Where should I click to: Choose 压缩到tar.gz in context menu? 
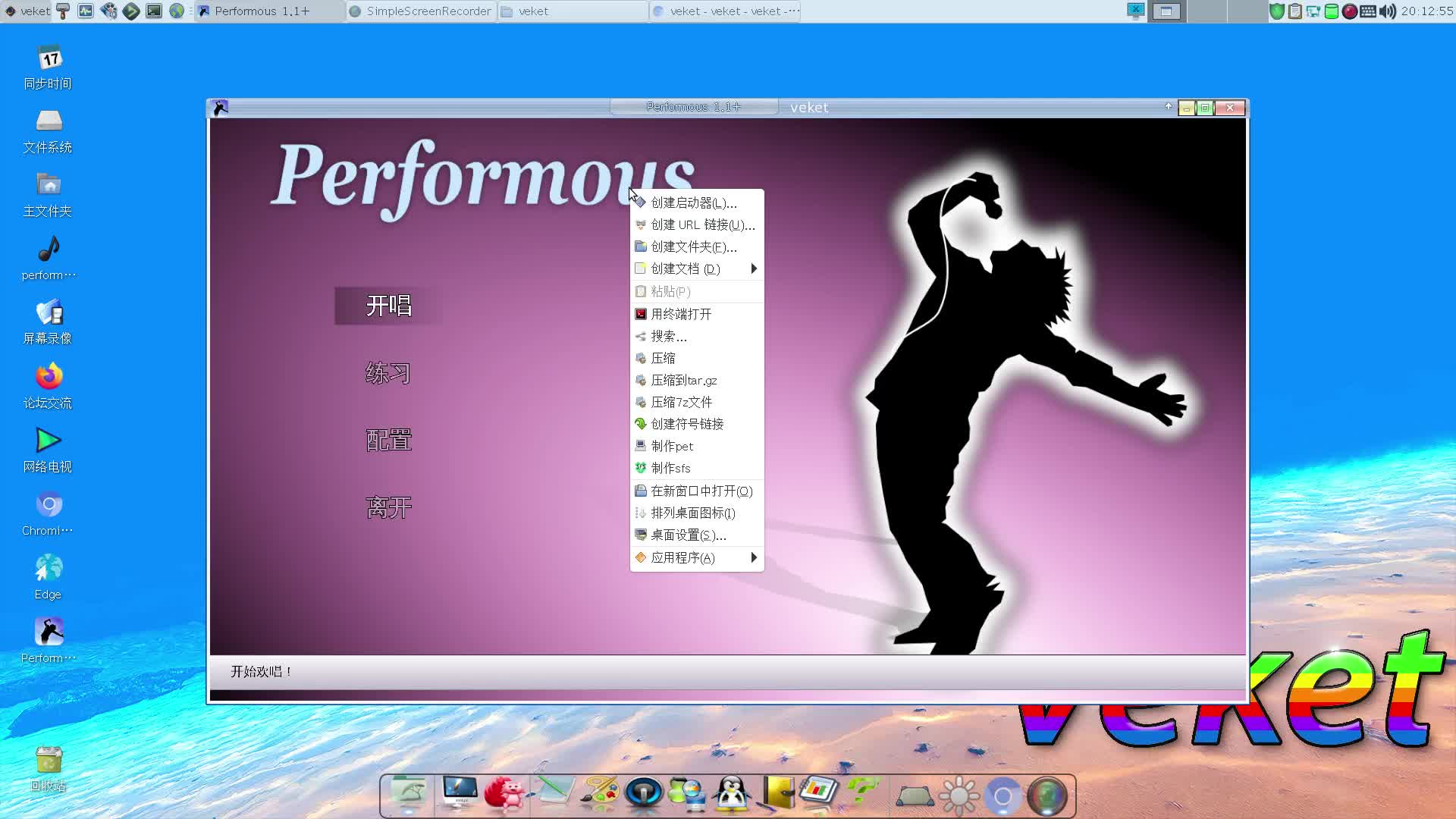tap(697, 380)
